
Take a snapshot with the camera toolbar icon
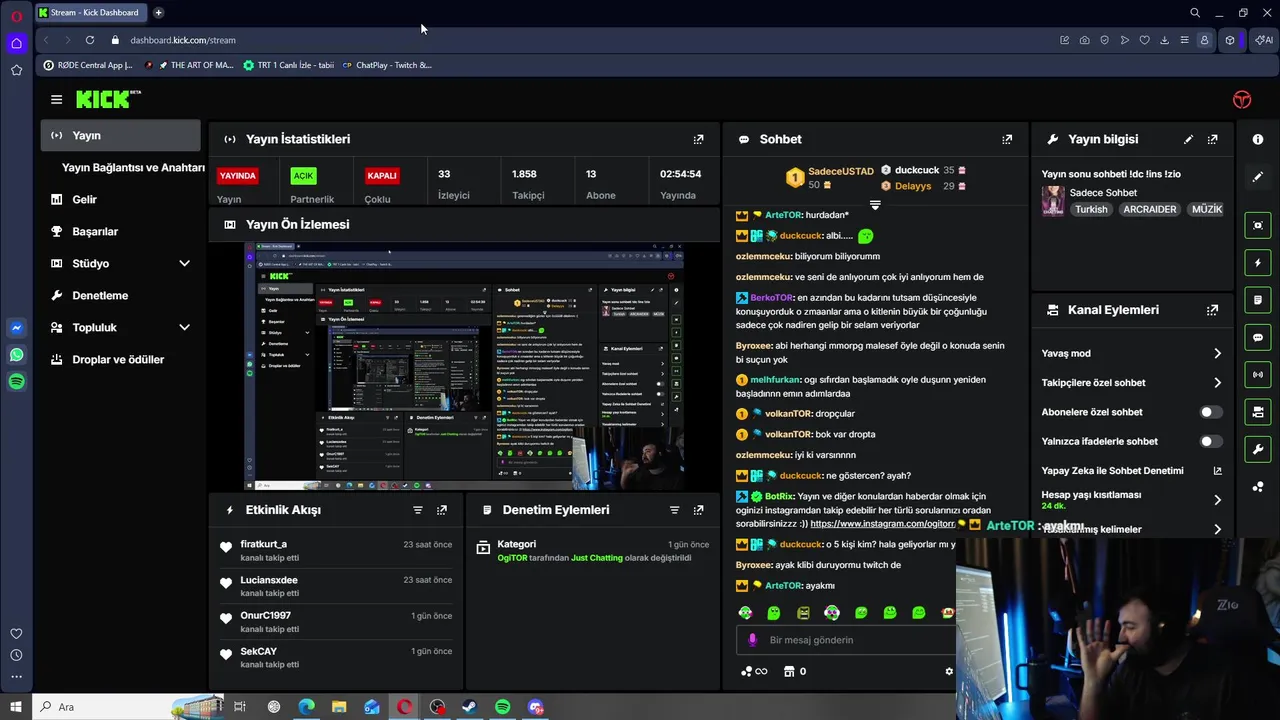point(1084,40)
